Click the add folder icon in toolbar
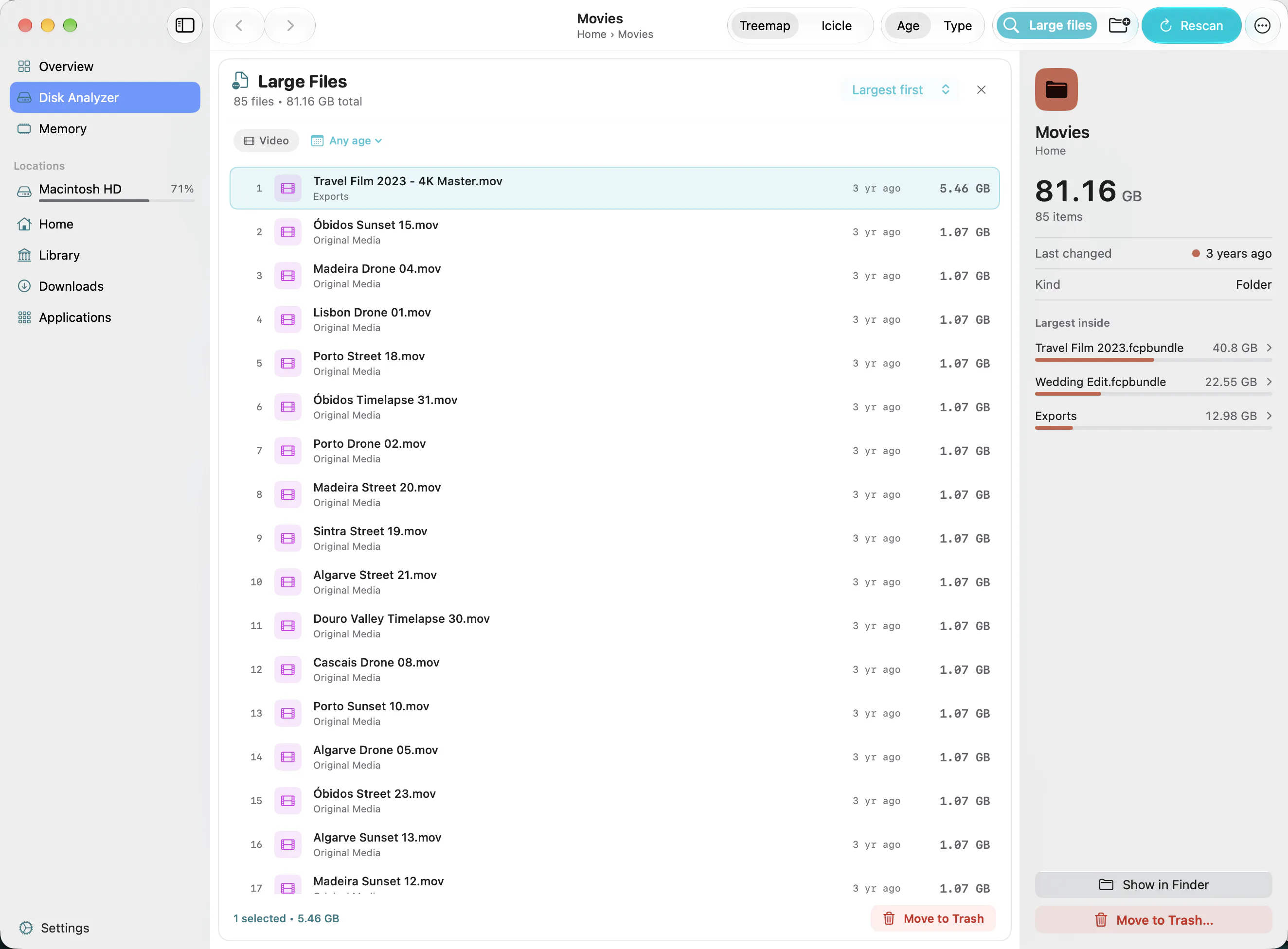 tap(1118, 25)
